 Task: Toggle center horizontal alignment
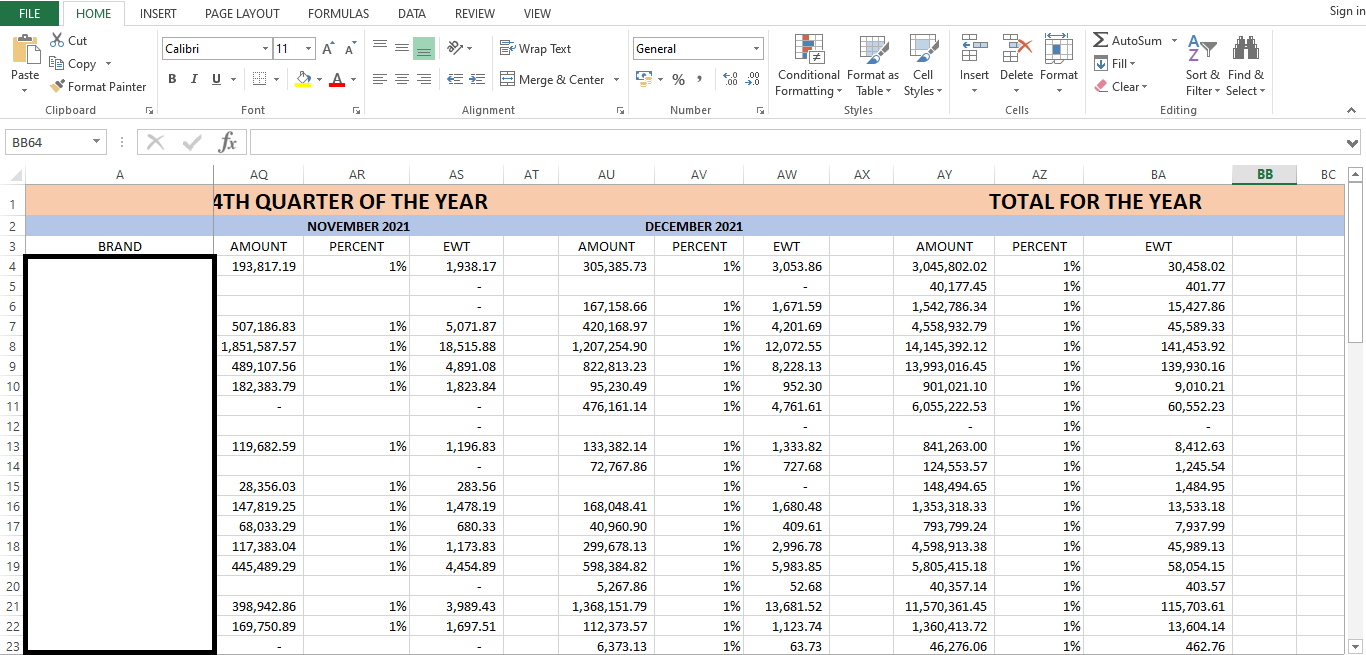[402, 79]
